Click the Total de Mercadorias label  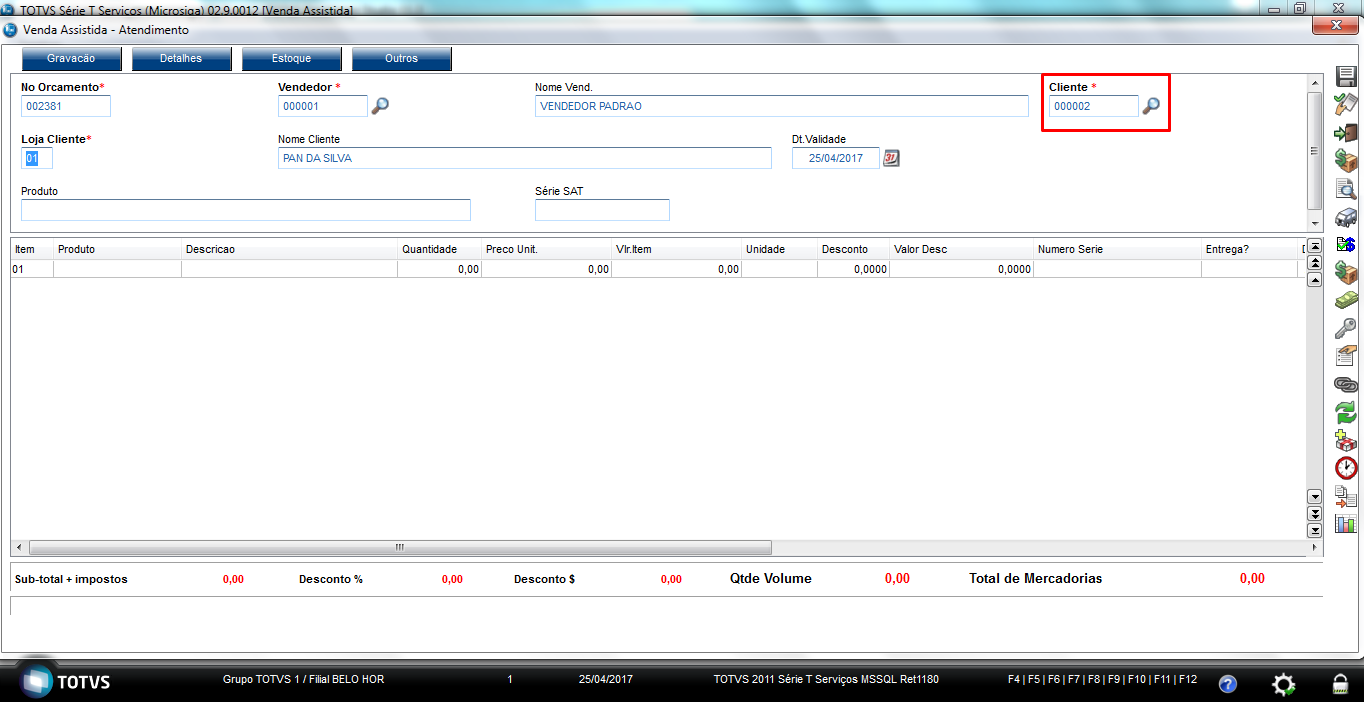(x=1036, y=578)
